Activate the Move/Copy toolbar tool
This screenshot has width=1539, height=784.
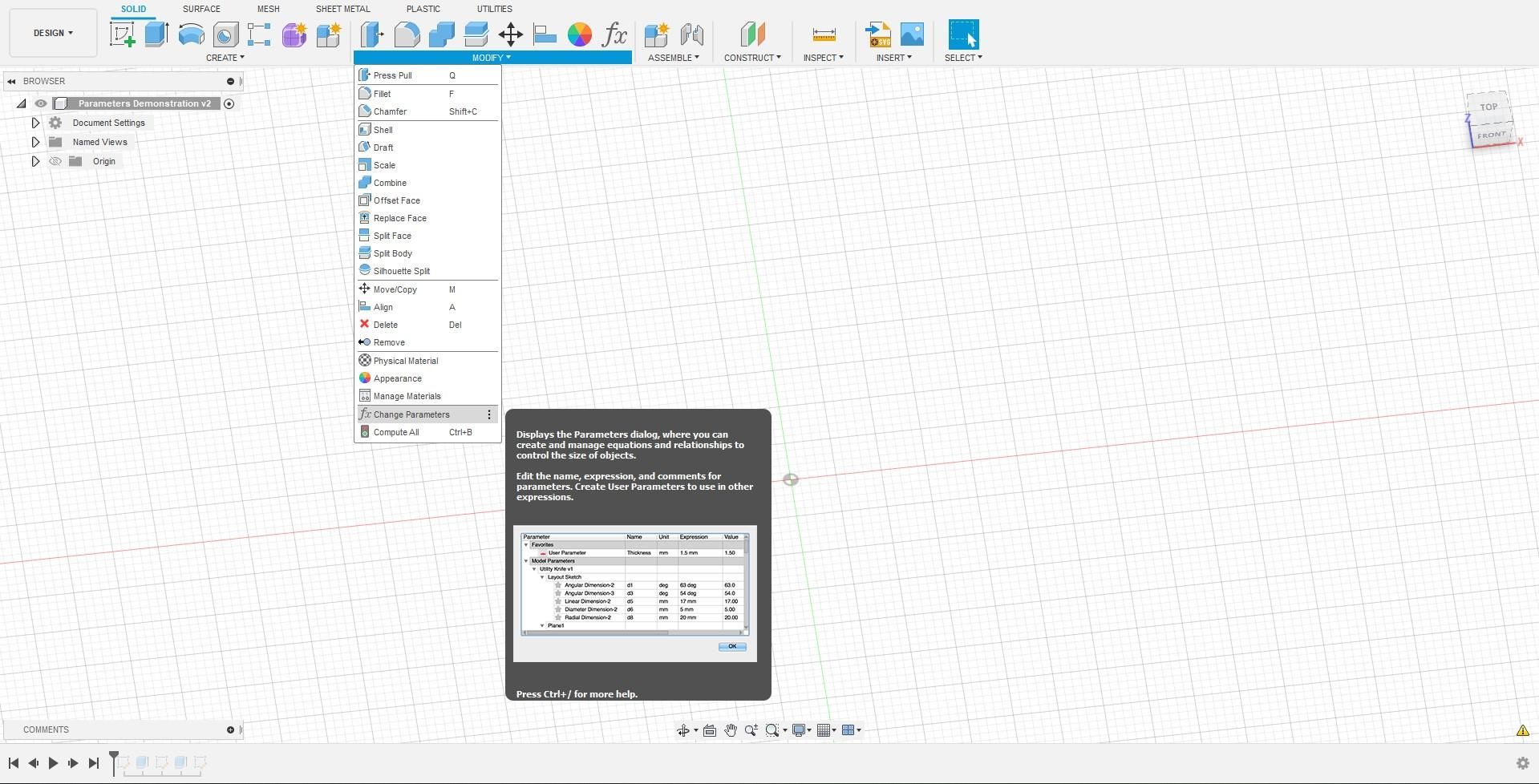[x=510, y=34]
